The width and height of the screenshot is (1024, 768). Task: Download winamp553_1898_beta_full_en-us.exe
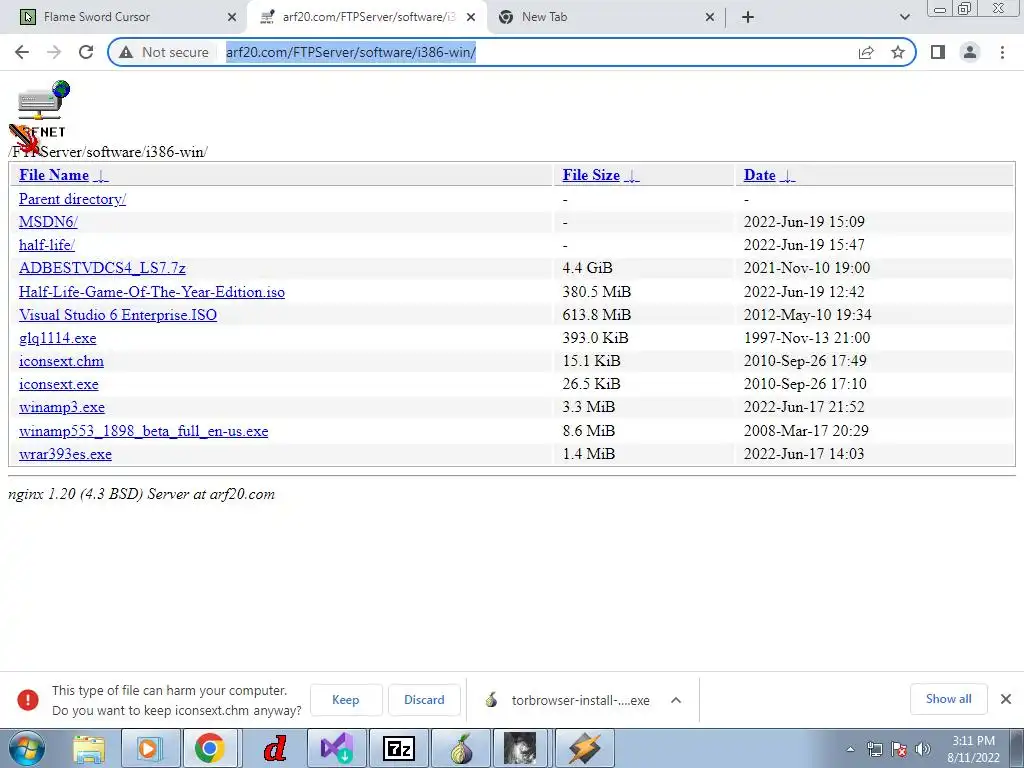point(144,431)
